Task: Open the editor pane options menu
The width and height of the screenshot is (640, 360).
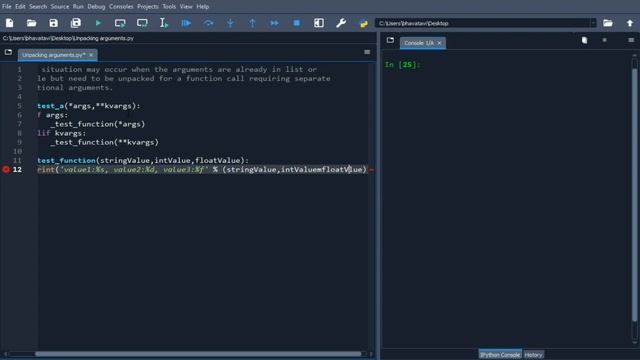Action: pyautogui.click(x=367, y=52)
